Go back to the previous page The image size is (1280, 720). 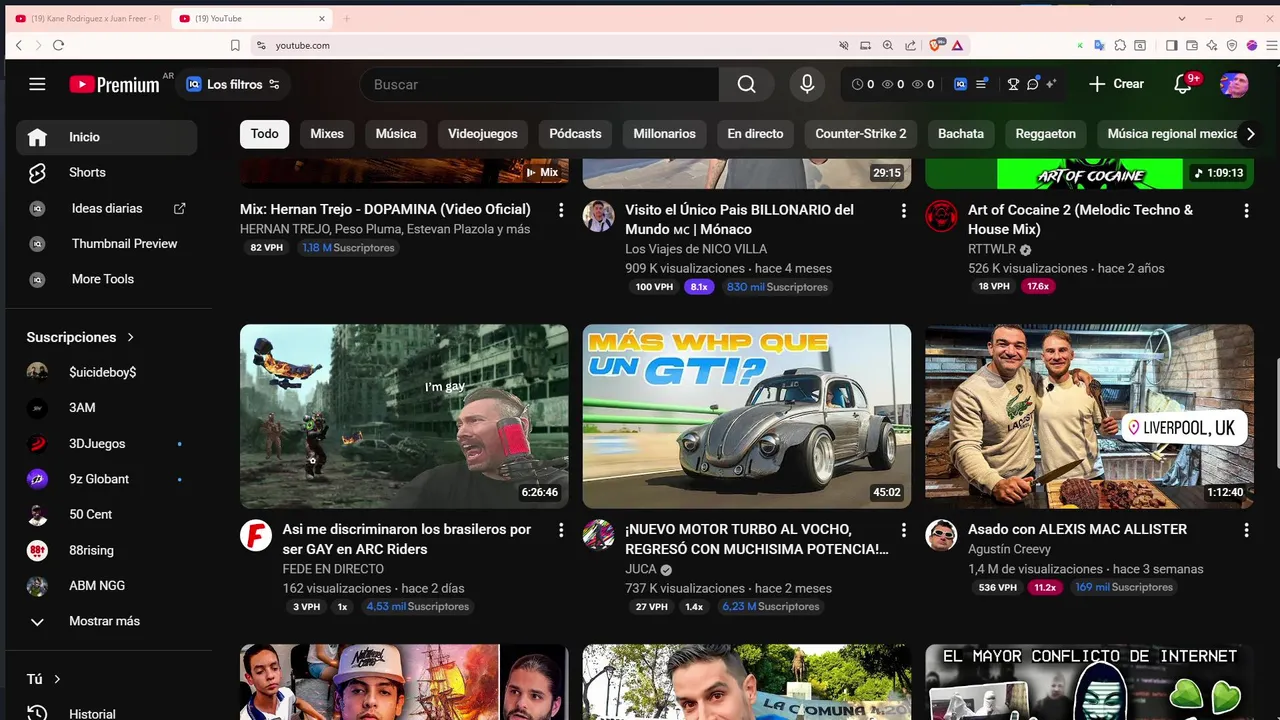(18, 45)
